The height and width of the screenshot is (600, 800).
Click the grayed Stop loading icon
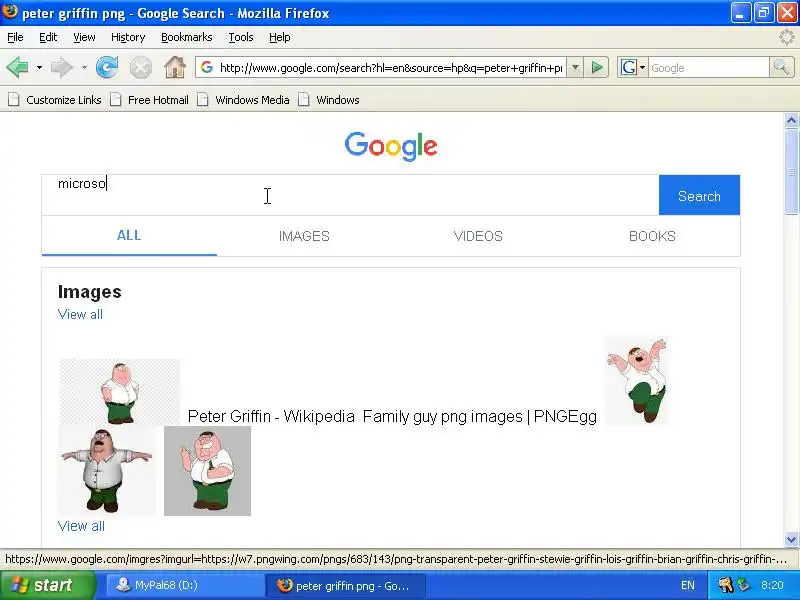(x=140, y=67)
